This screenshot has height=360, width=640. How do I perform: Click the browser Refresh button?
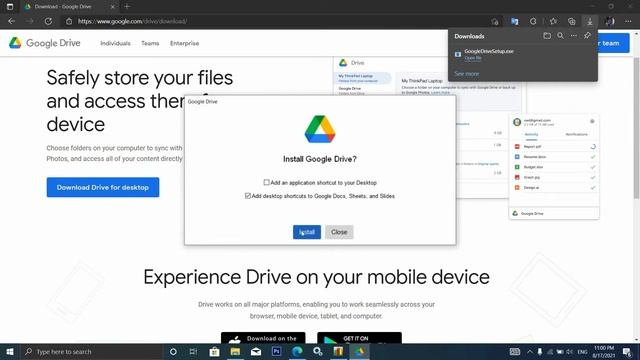[x=48, y=21]
